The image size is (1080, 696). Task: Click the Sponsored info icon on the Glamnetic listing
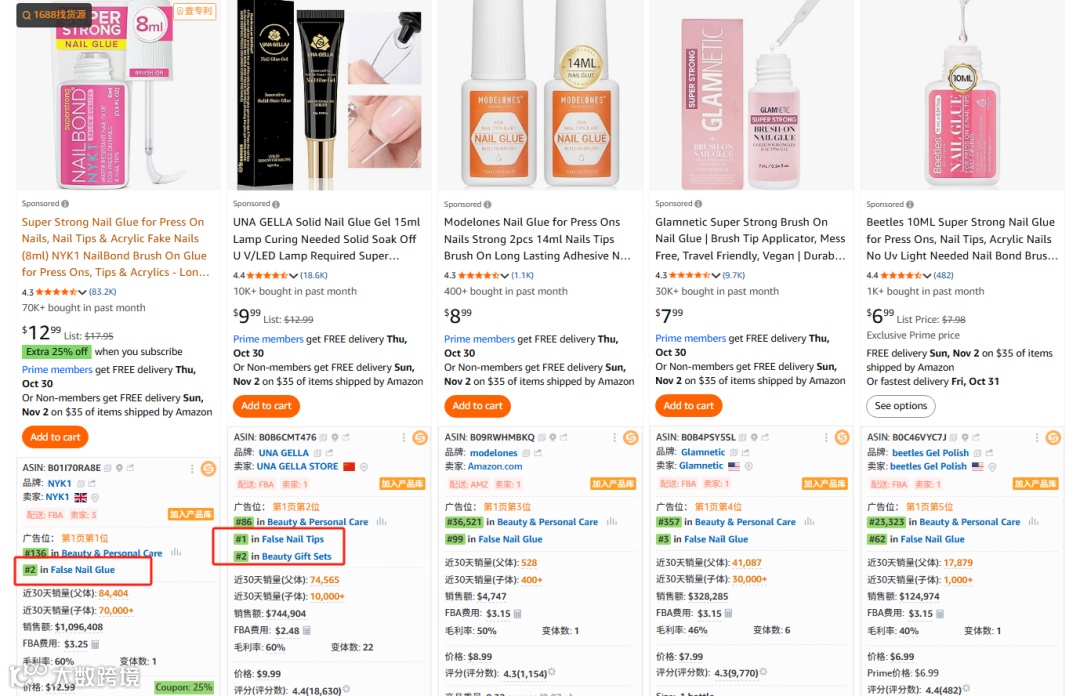698,204
